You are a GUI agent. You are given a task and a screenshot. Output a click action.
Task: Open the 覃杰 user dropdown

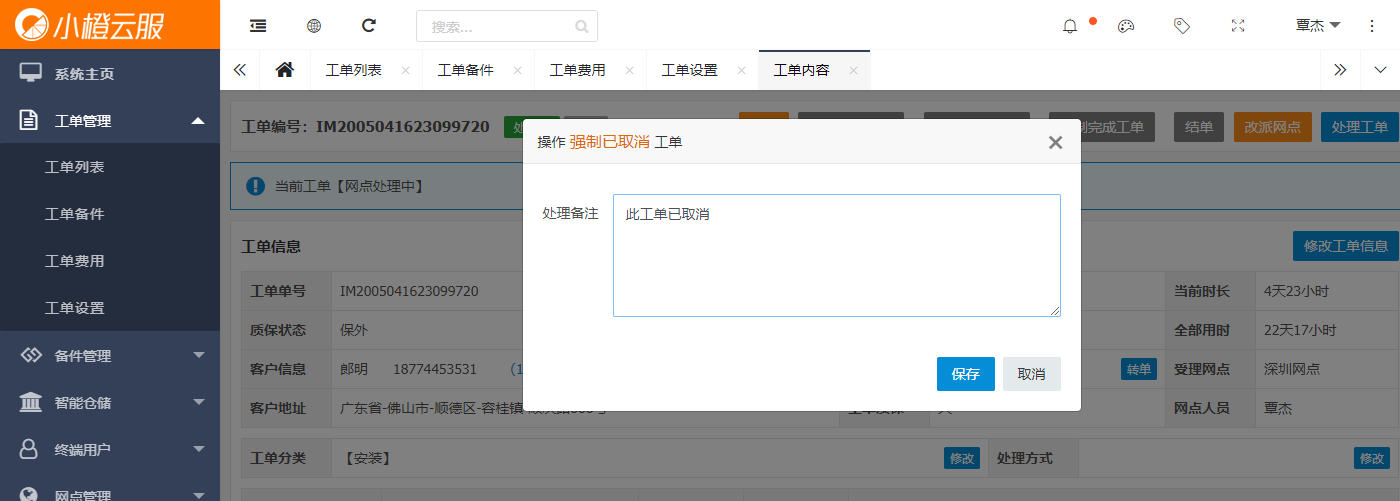pos(1318,26)
